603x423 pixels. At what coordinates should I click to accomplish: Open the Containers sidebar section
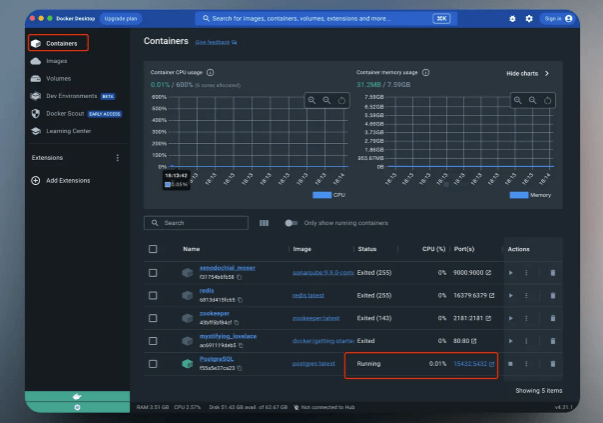click(x=58, y=43)
